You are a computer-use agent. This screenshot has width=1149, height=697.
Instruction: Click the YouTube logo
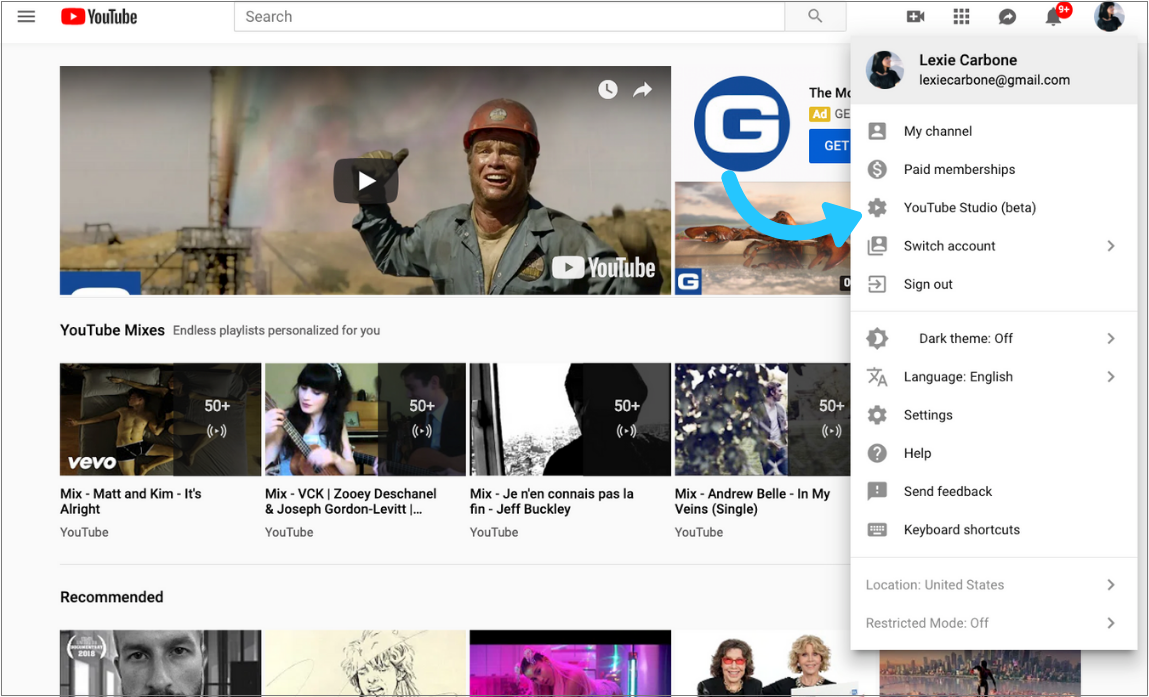click(99, 16)
